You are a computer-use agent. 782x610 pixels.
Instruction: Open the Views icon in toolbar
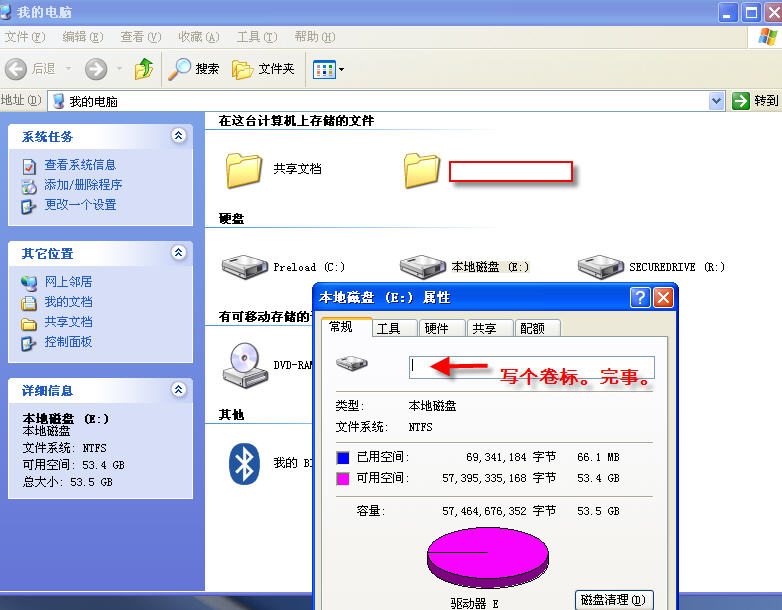coord(324,69)
